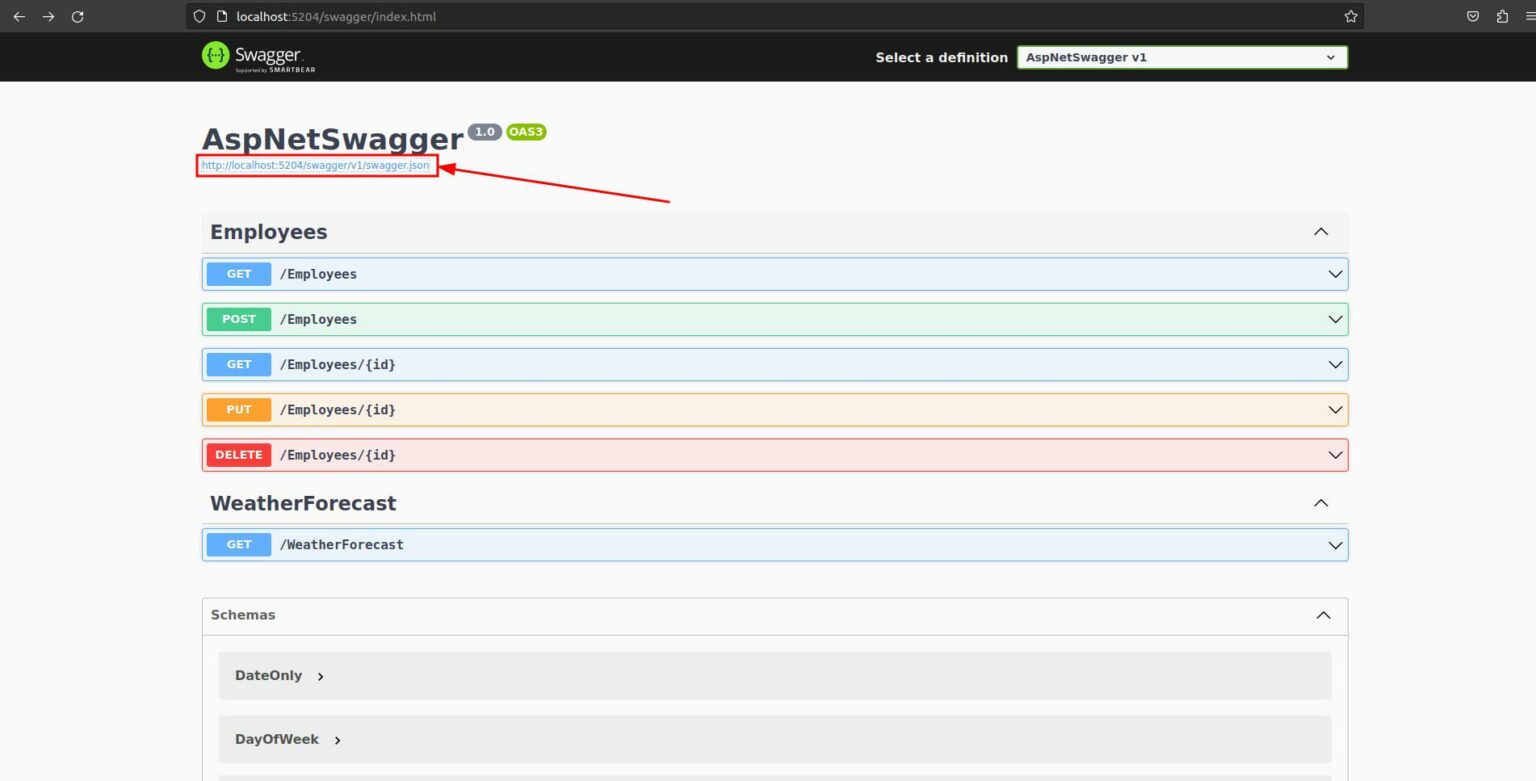Viewport: 1536px width, 781px height.
Task: Go forward using browser forward arrow
Action: click(x=48, y=16)
